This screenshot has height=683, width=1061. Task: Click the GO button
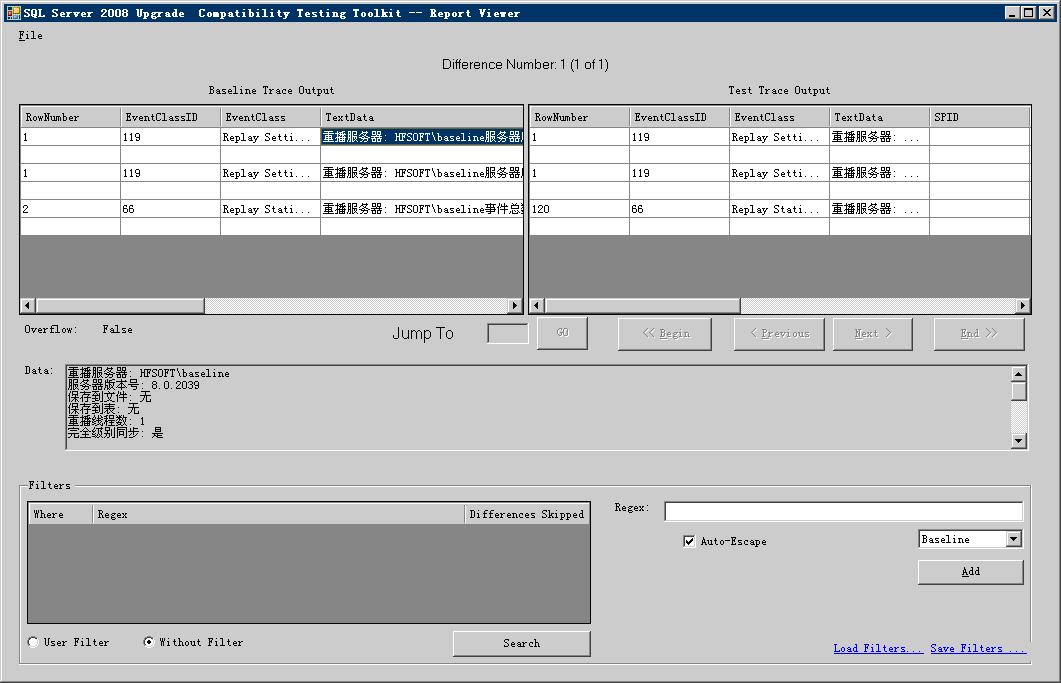(x=562, y=333)
